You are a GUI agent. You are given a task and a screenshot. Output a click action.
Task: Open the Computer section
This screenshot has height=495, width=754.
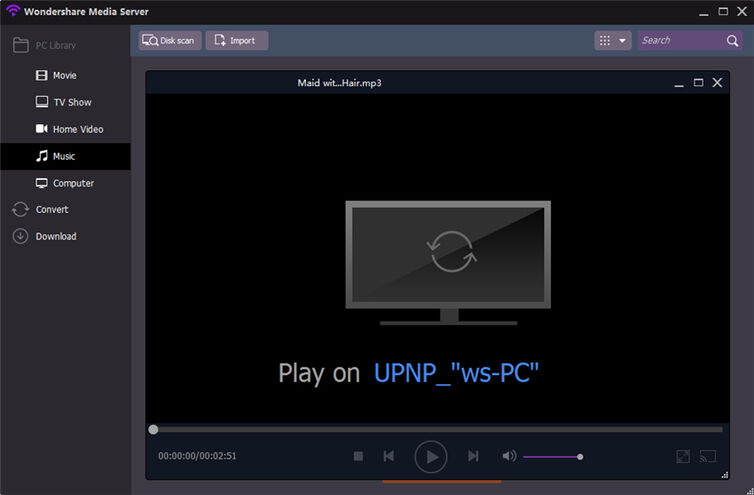(65, 183)
